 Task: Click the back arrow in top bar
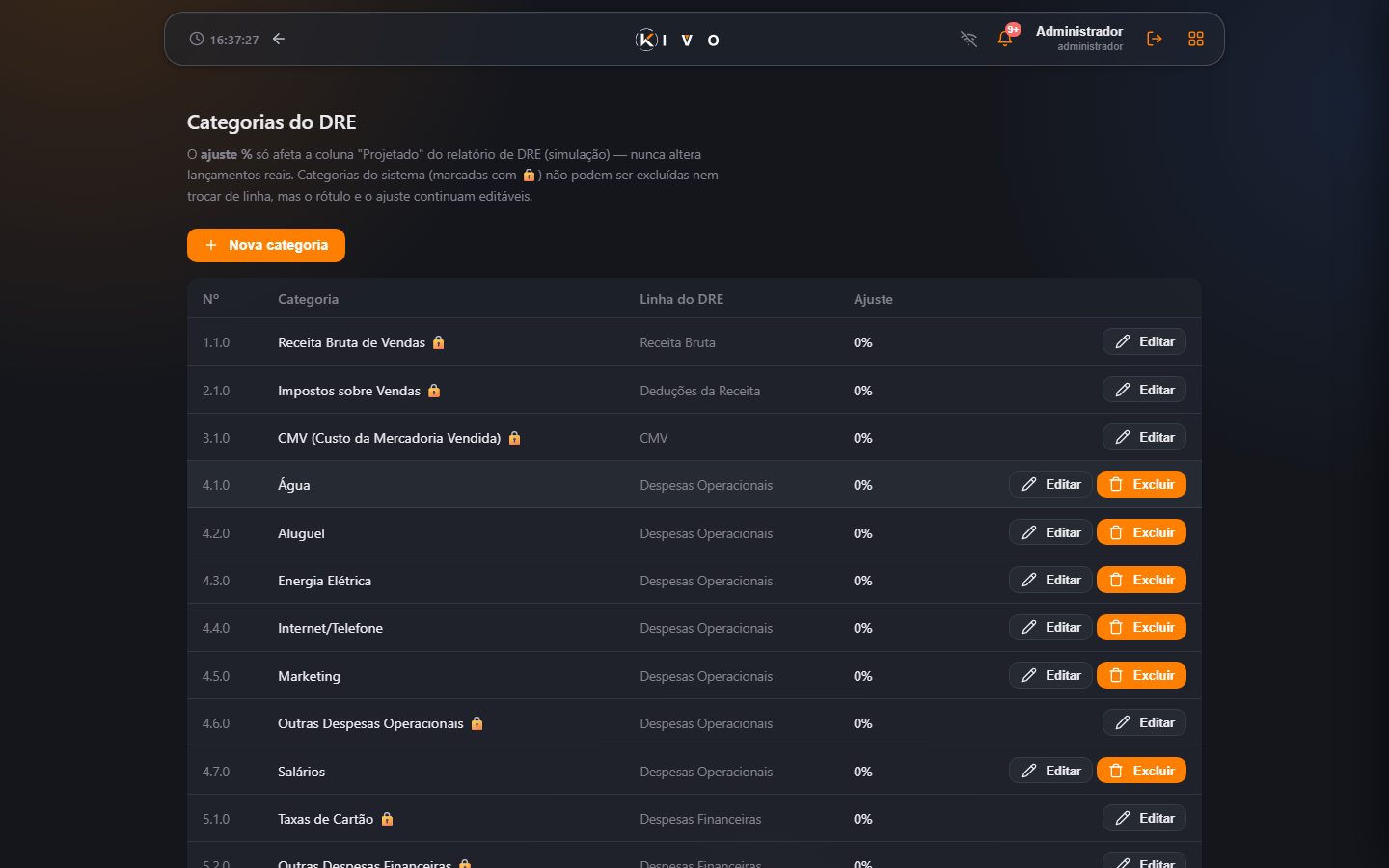click(x=279, y=39)
